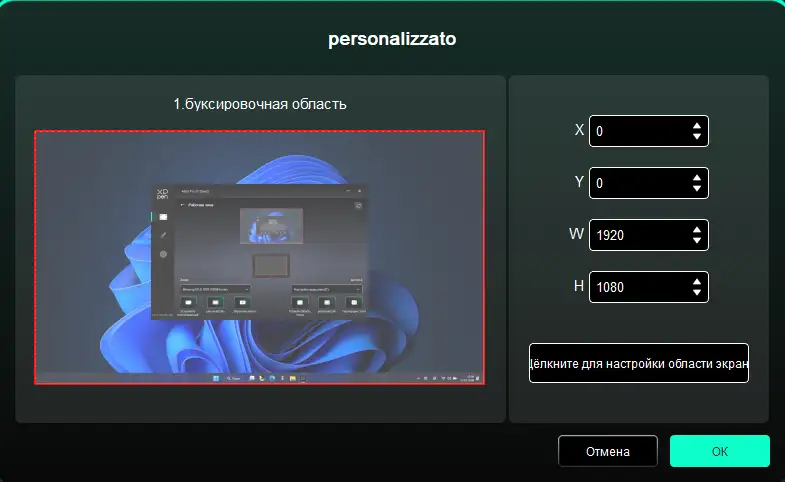Increase the X value with up arrow
Screen dimensions: 785x482
click(x=696, y=125)
